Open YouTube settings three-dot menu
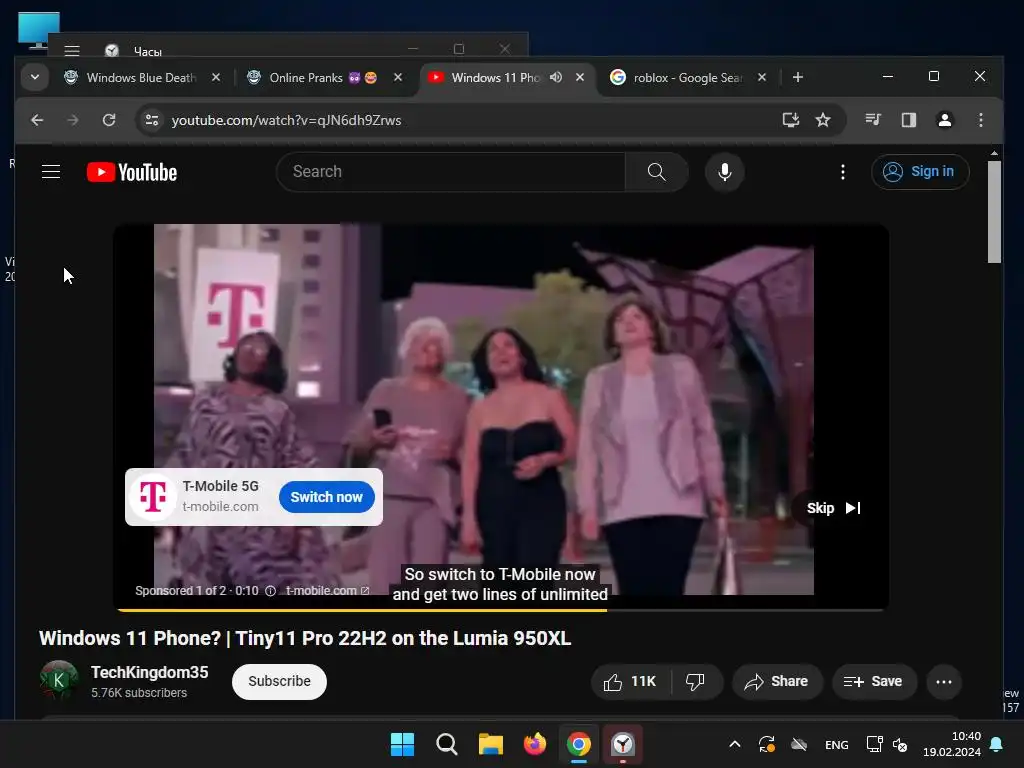 842,172
